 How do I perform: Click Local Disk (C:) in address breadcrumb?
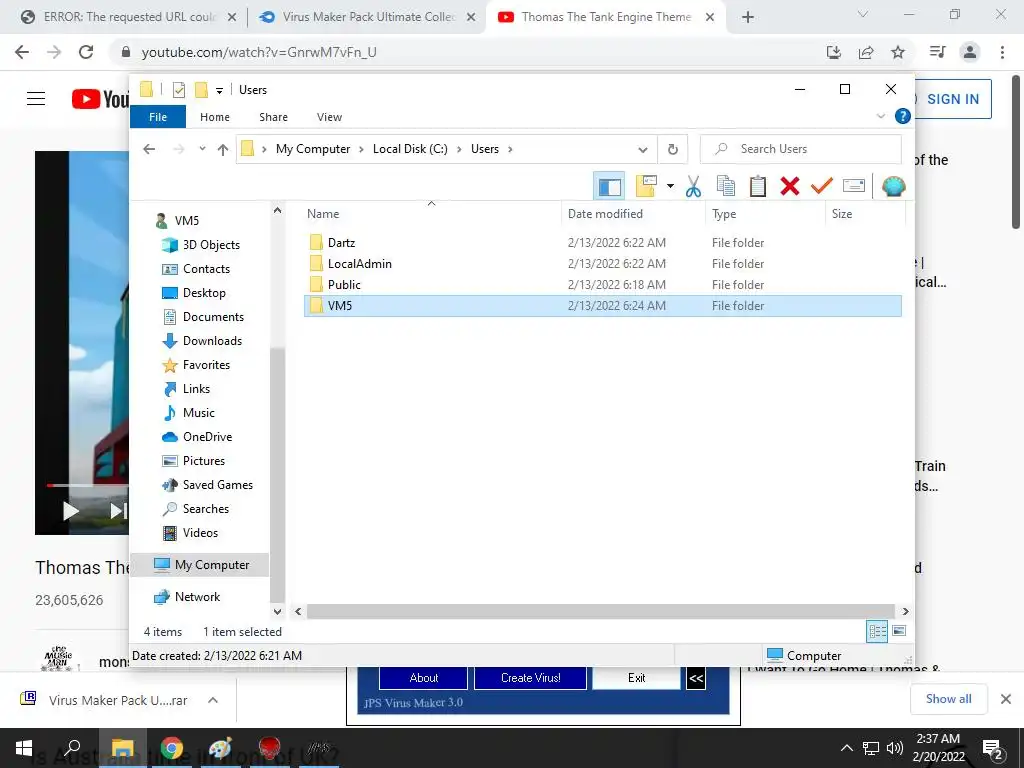click(410, 149)
